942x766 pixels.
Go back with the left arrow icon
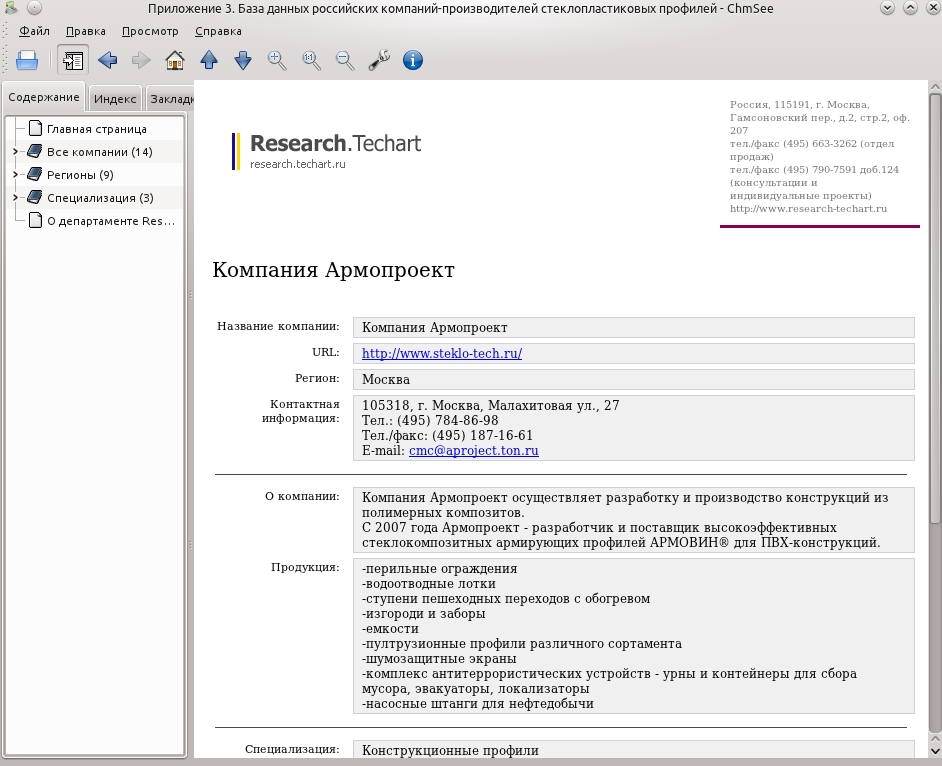pyautogui.click(x=108, y=60)
